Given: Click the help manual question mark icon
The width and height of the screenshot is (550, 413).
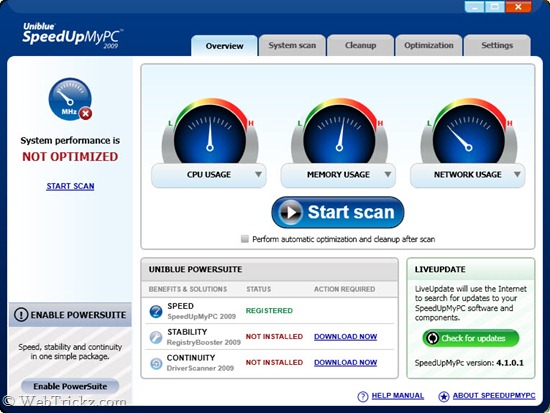Looking at the screenshot, I should coord(363,397).
